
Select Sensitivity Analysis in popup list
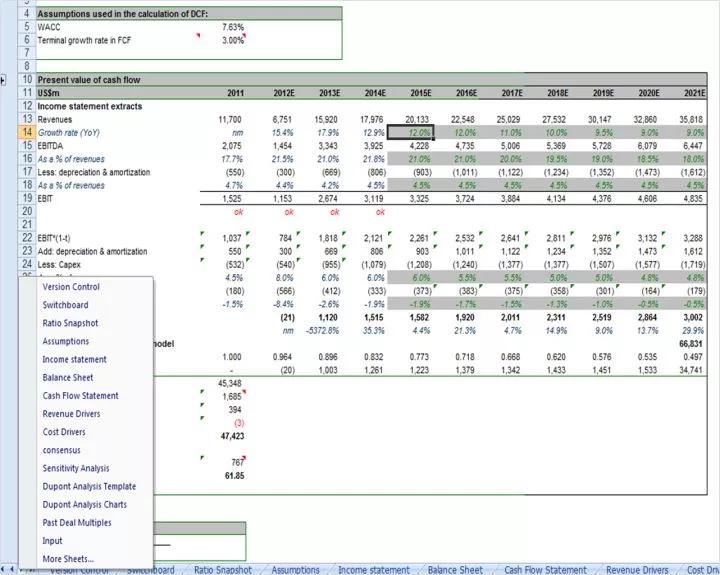[x=76, y=468]
